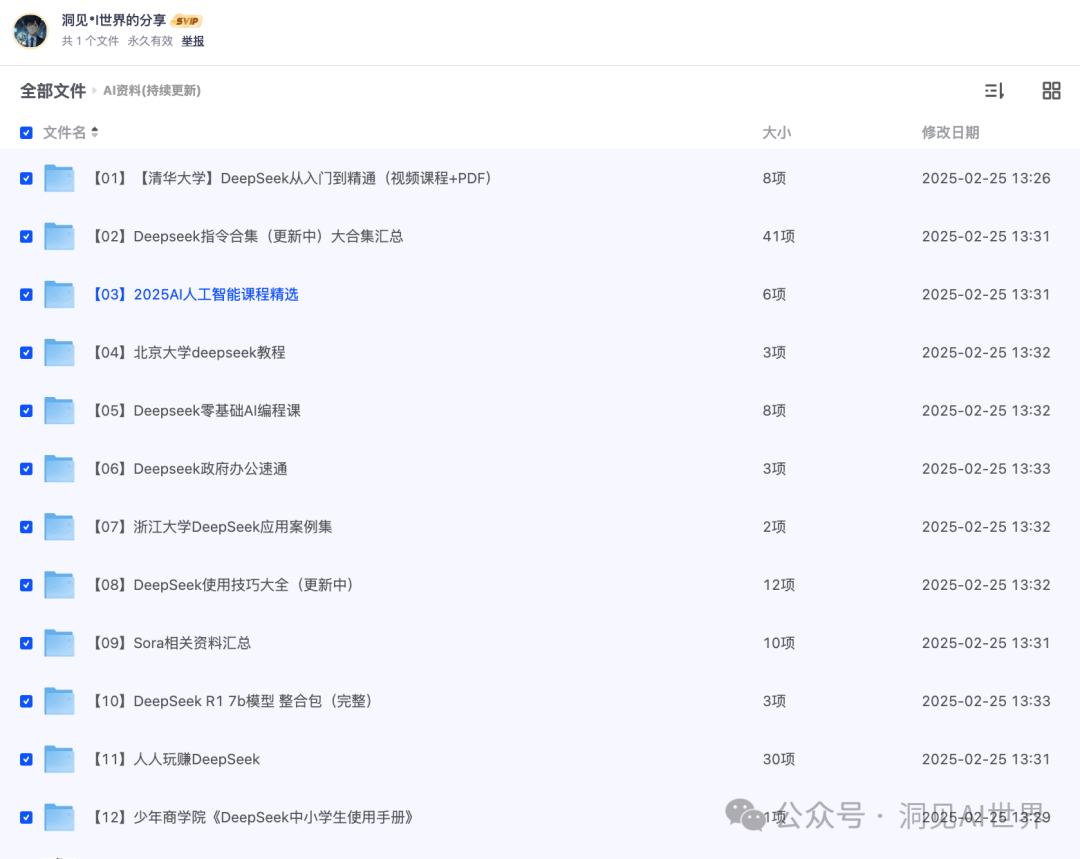The width and height of the screenshot is (1080, 859).
Task: Open 【05】Deepseek零基础AI编程课 folder name
Action: (x=196, y=411)
